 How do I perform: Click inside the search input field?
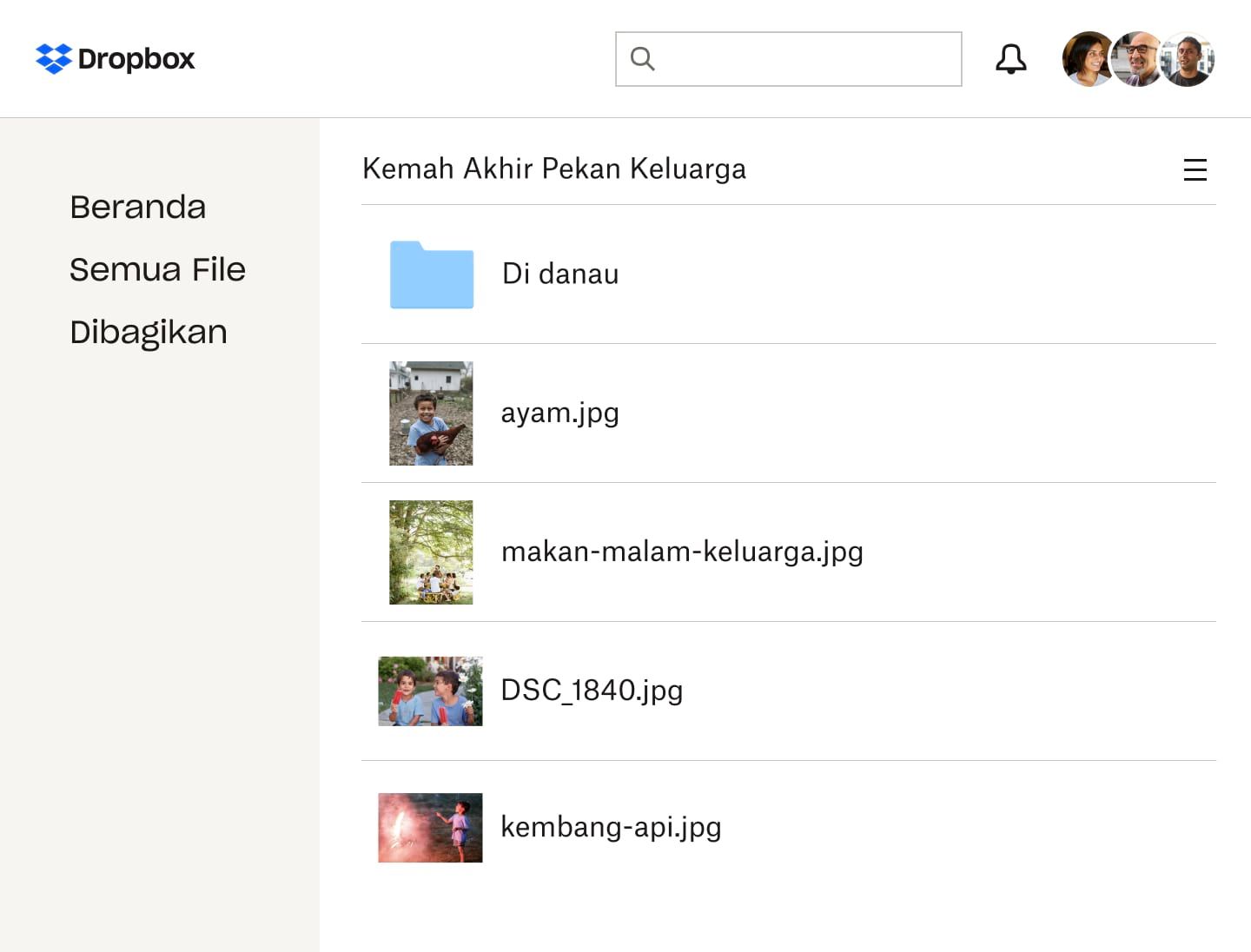(x=789, y=58)
